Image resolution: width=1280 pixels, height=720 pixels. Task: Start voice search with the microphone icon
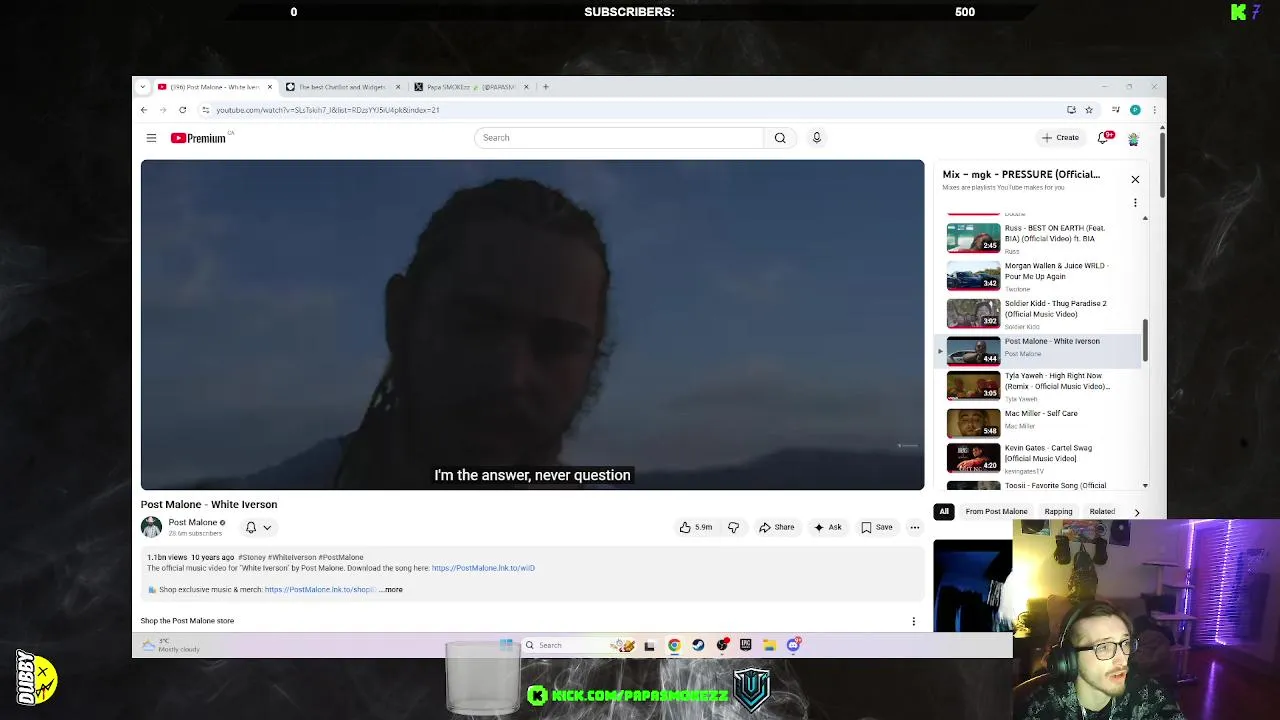coord(816,138)
